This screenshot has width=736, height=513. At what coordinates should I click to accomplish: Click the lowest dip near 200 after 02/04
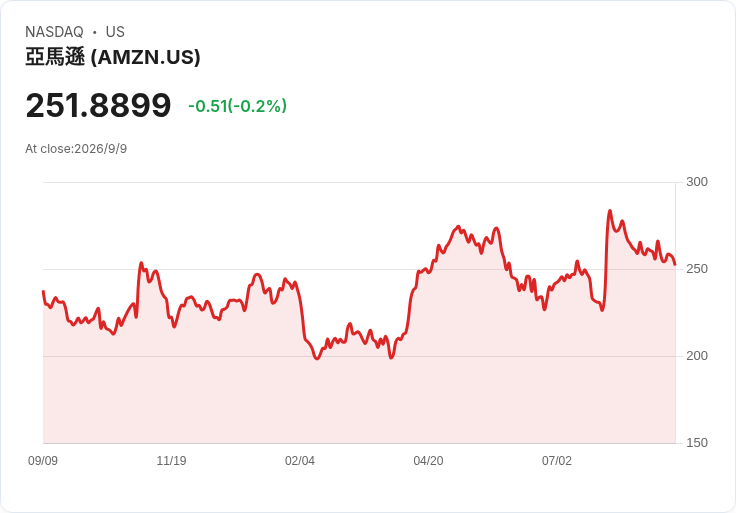click(x=317, y=359)
